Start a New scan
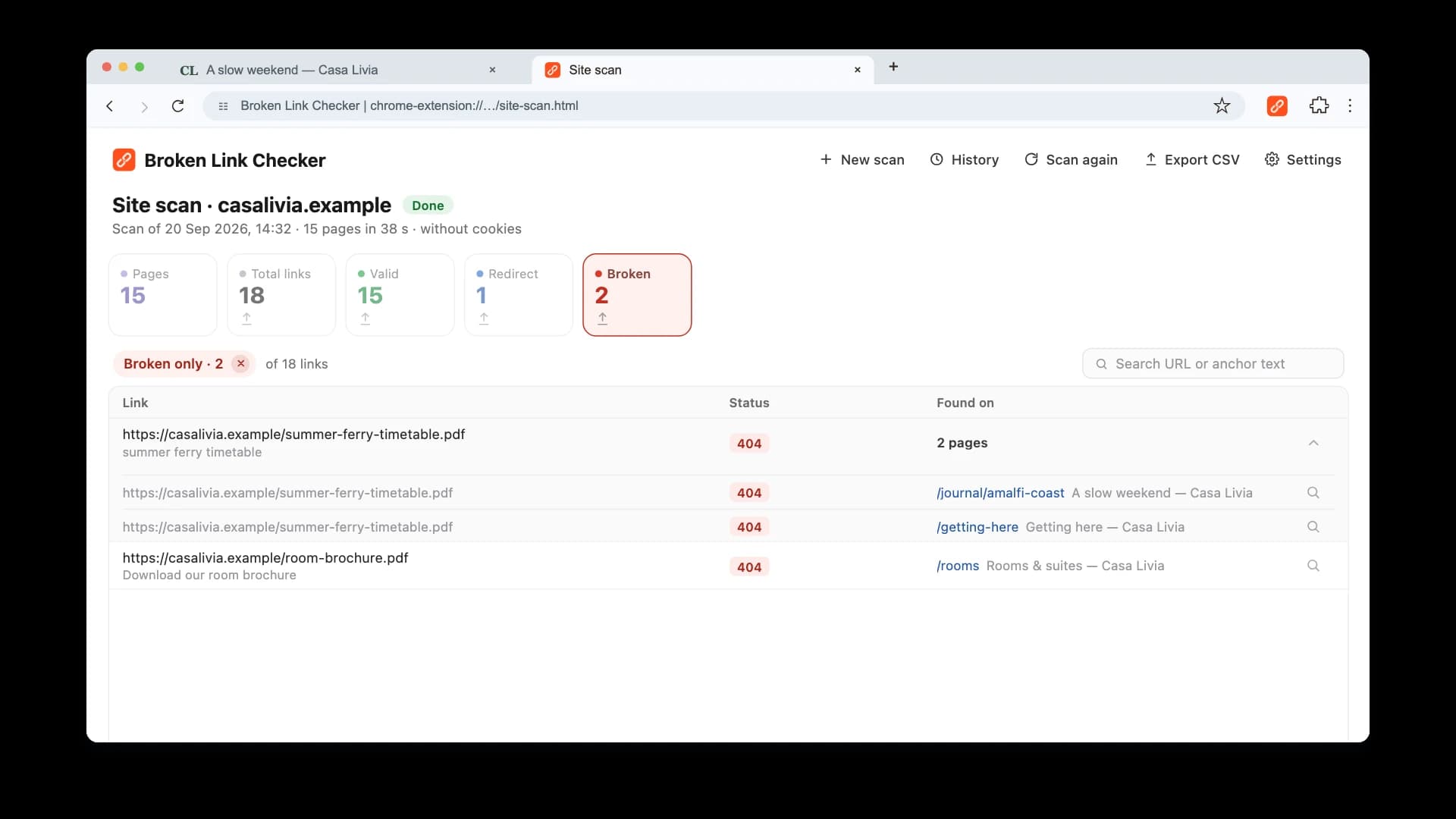Screen dimensions: 1456x819 point(862,160)
